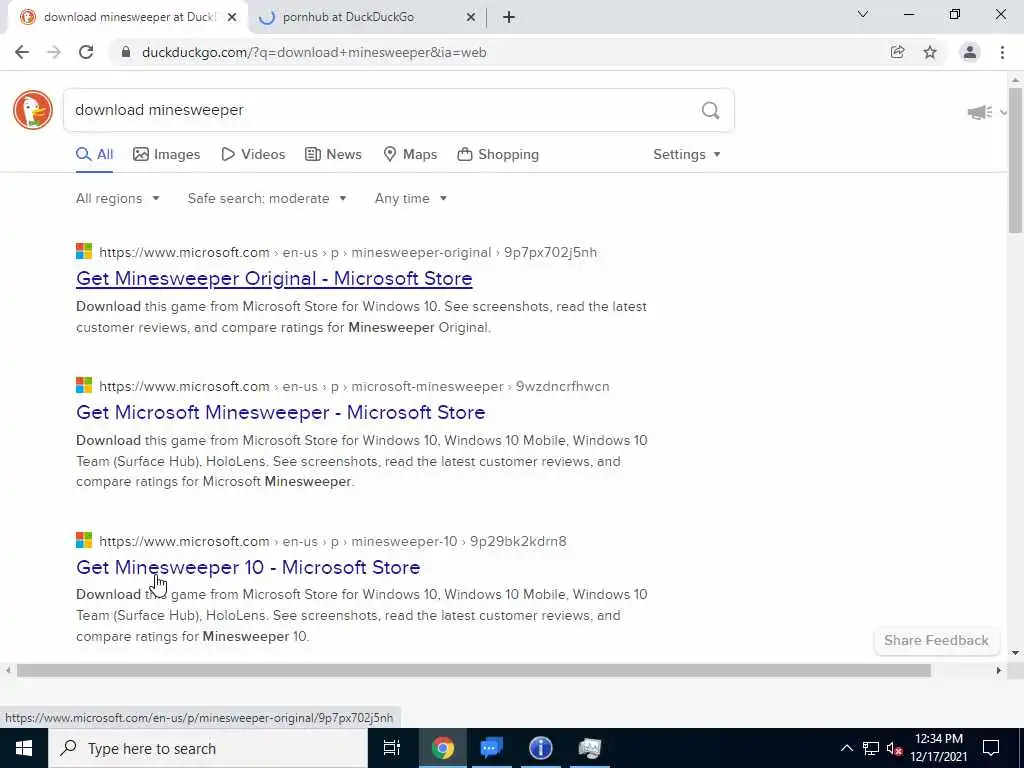Click the vertical scrollbar thumb

pos(1015,160)
